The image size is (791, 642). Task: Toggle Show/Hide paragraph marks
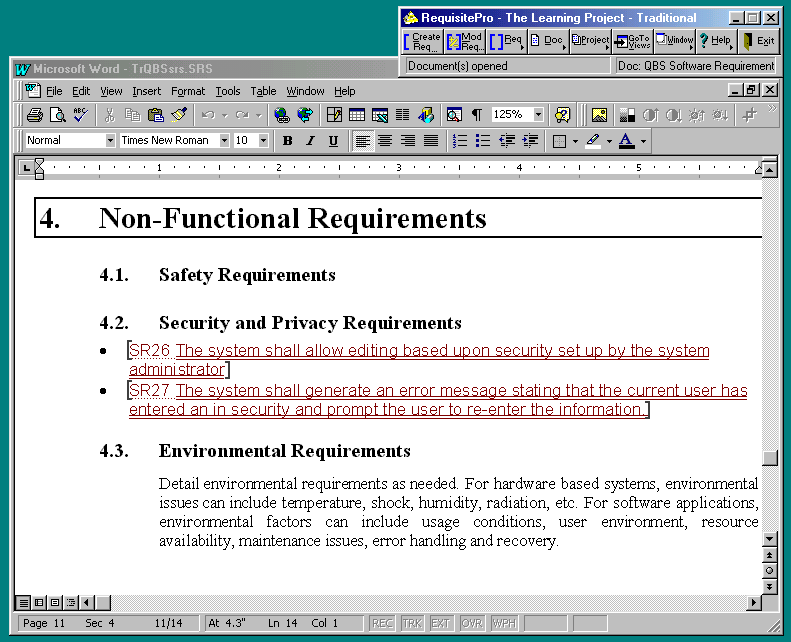[477, 115]
